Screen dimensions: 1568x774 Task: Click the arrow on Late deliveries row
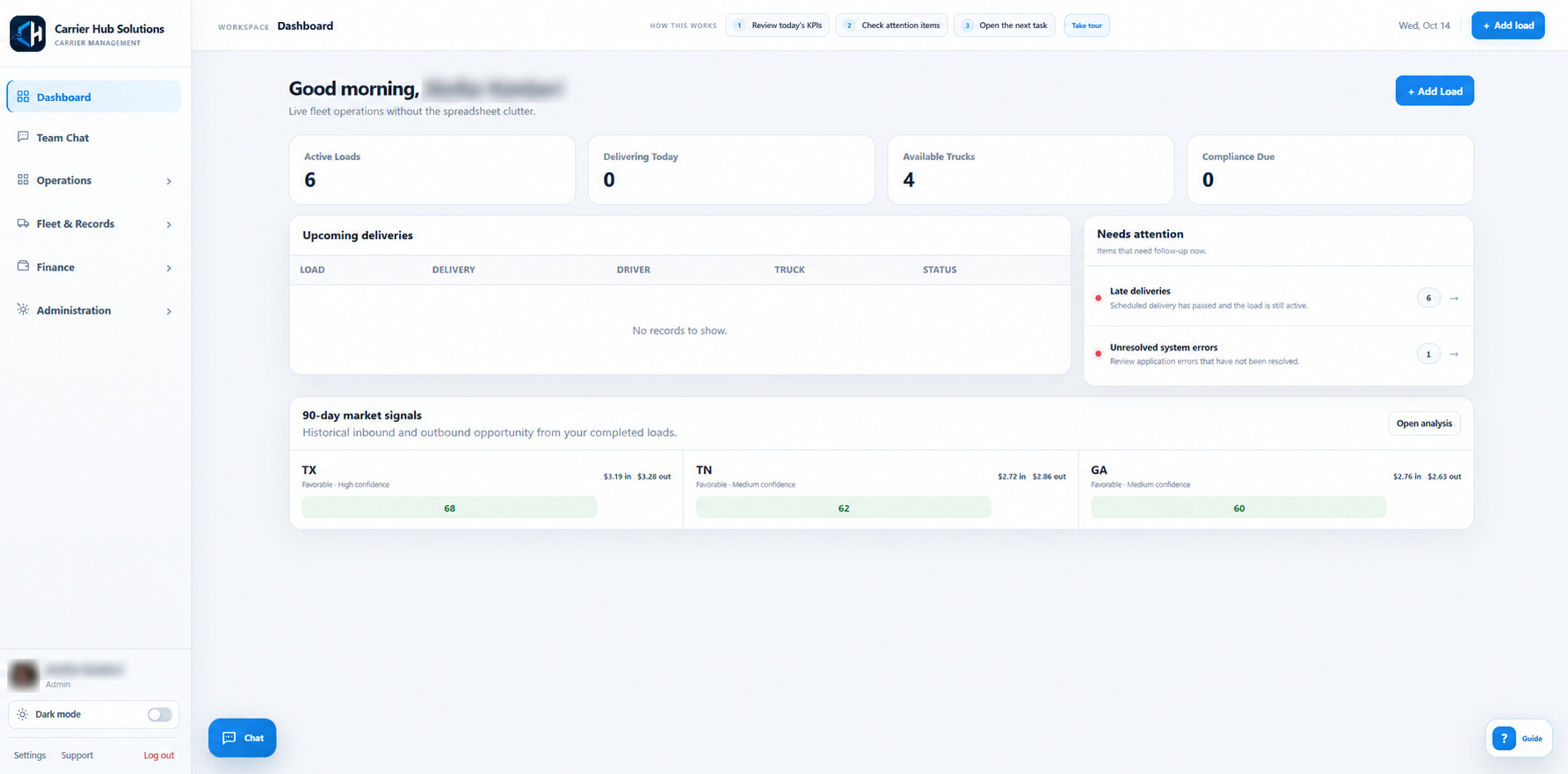pyautogui.click(x=1454, y=299)
